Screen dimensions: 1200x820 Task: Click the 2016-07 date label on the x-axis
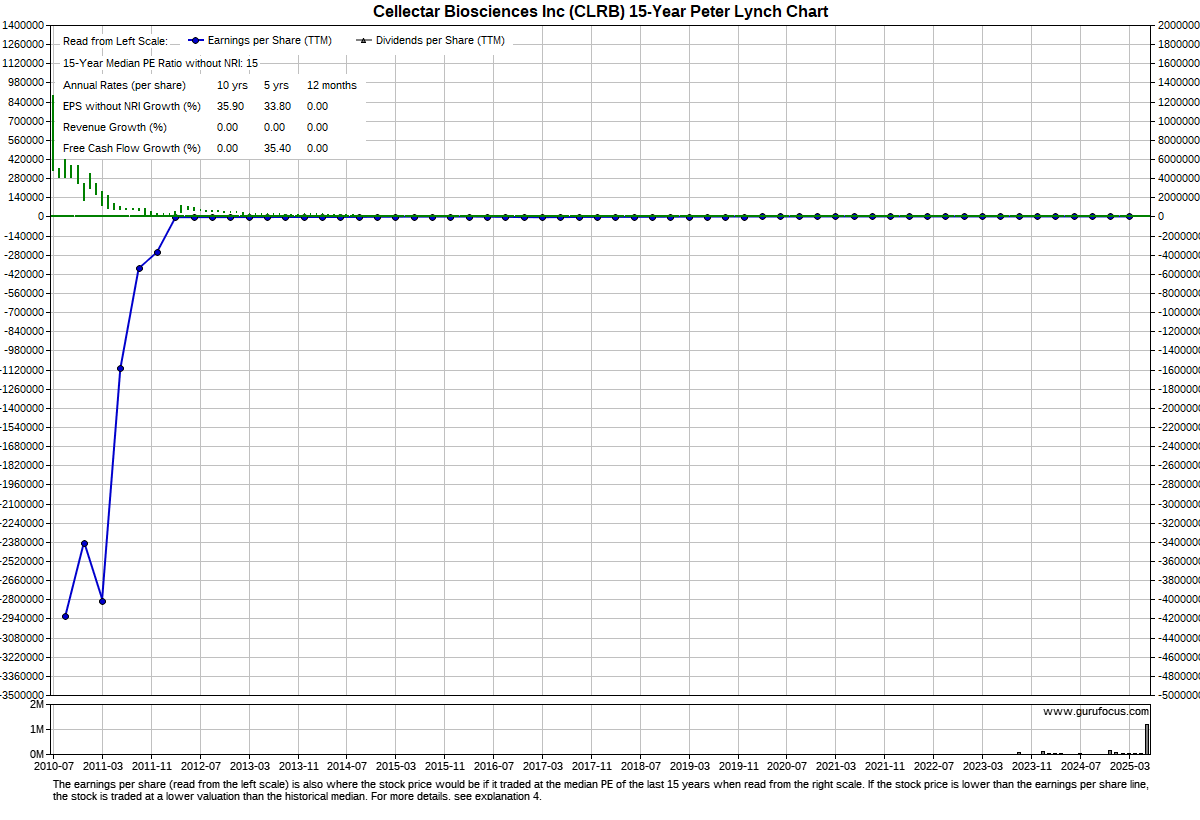pyautogui.click(x=494, y=765)
